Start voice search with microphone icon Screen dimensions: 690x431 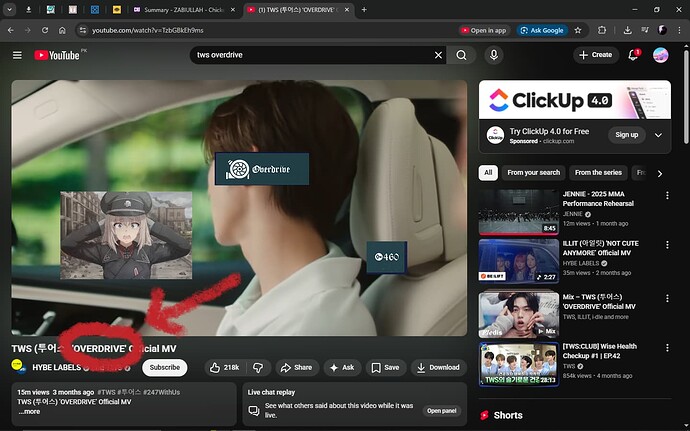(x=493, y=55)
